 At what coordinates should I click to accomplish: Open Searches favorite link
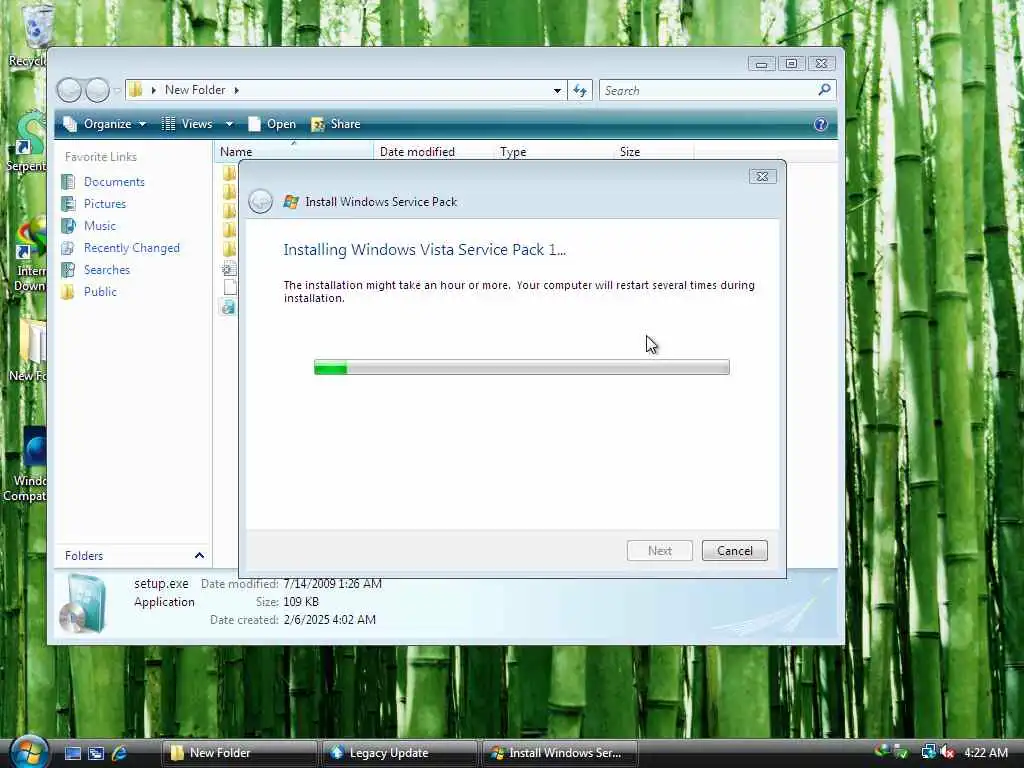(x=106, y=270)
